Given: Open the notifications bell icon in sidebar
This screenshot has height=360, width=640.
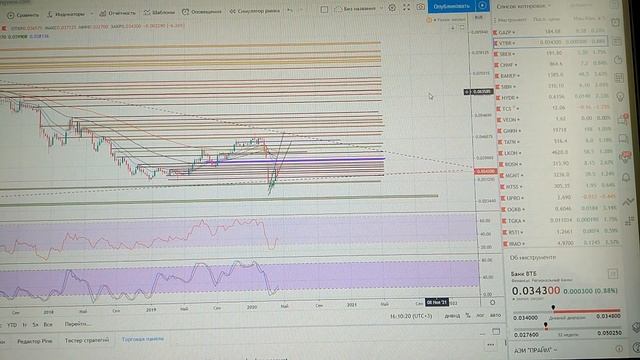Looking at the screenshot, I should click(626, 178).
